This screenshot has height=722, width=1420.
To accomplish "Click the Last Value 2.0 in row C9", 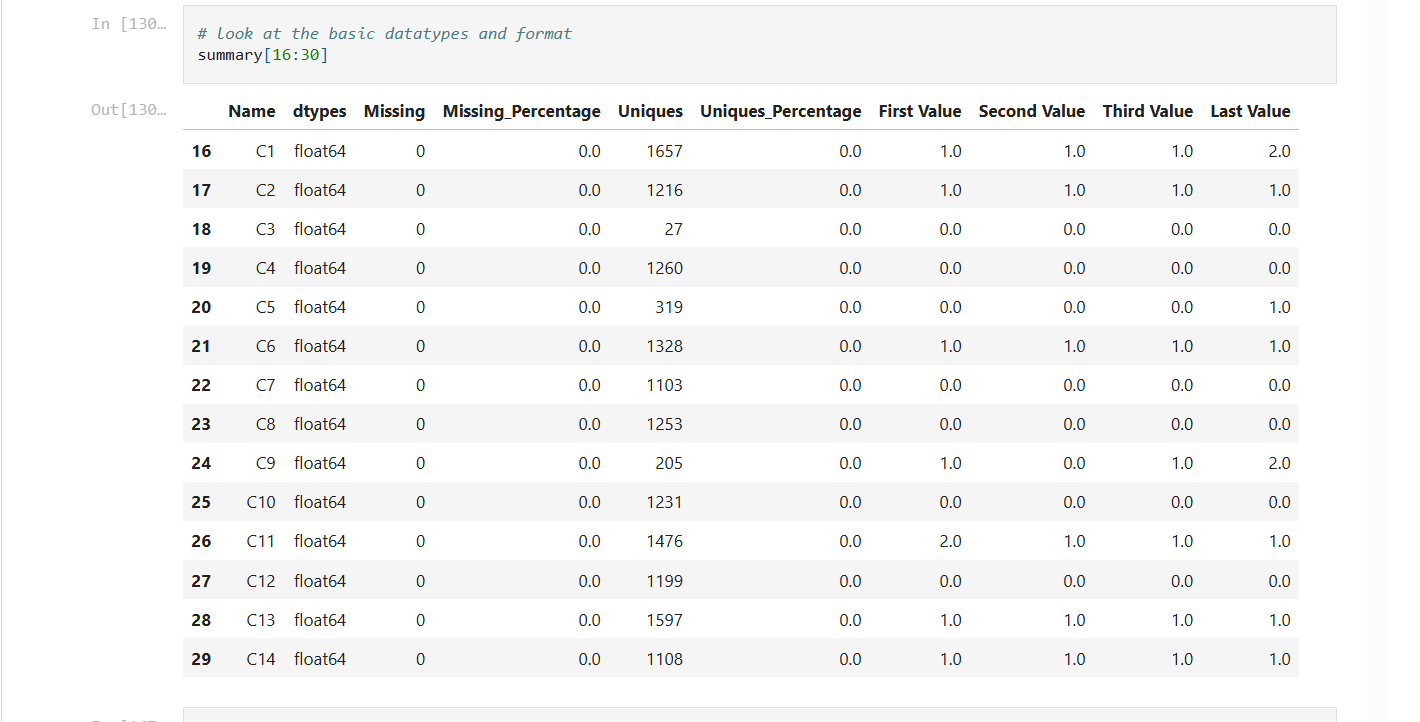I will pos(1279,463).
